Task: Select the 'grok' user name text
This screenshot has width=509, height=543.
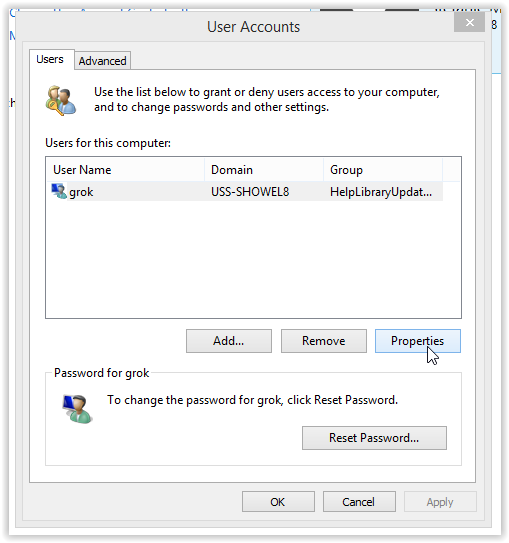Action: point(81,192)
